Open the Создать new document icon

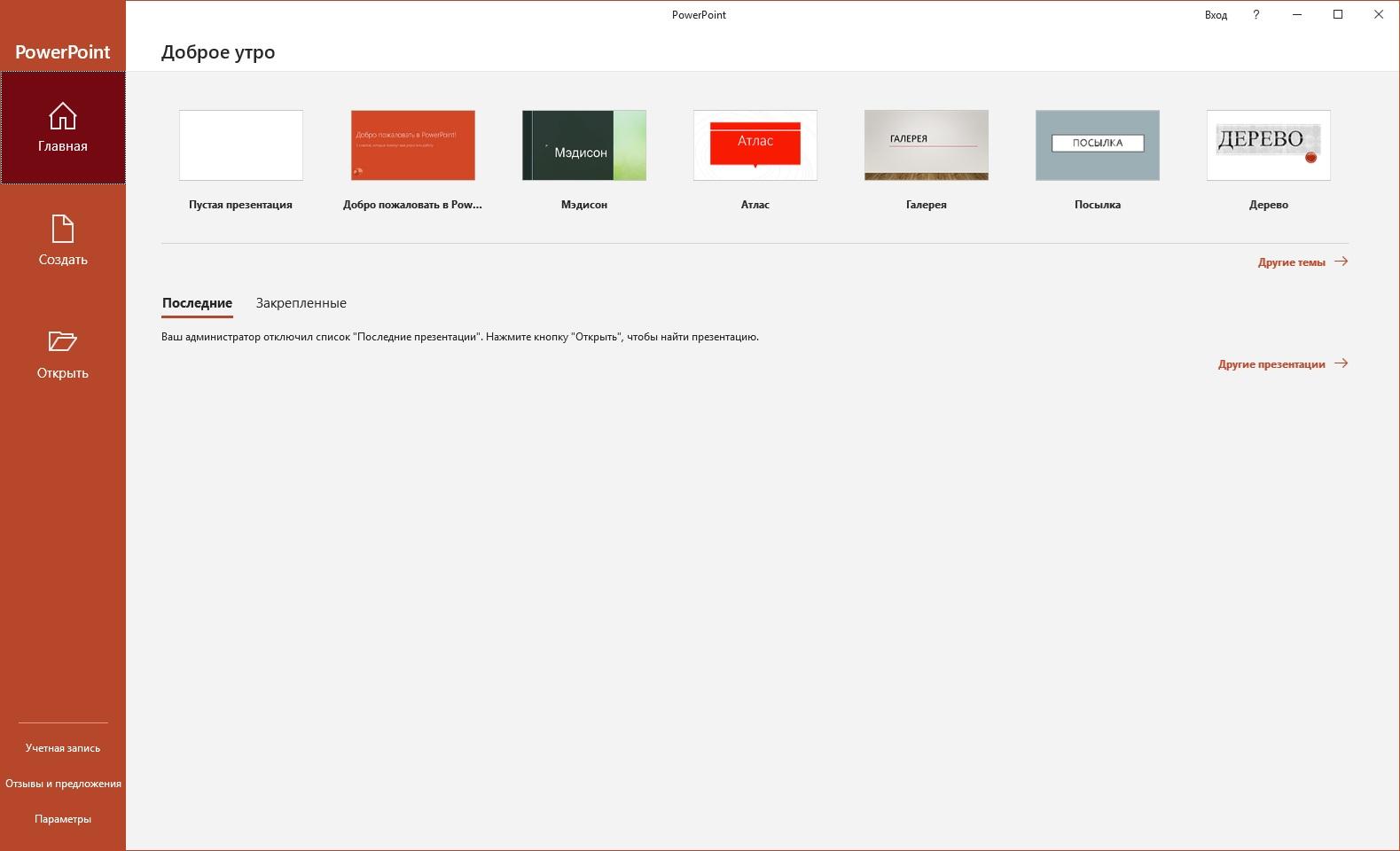(62, 229)
